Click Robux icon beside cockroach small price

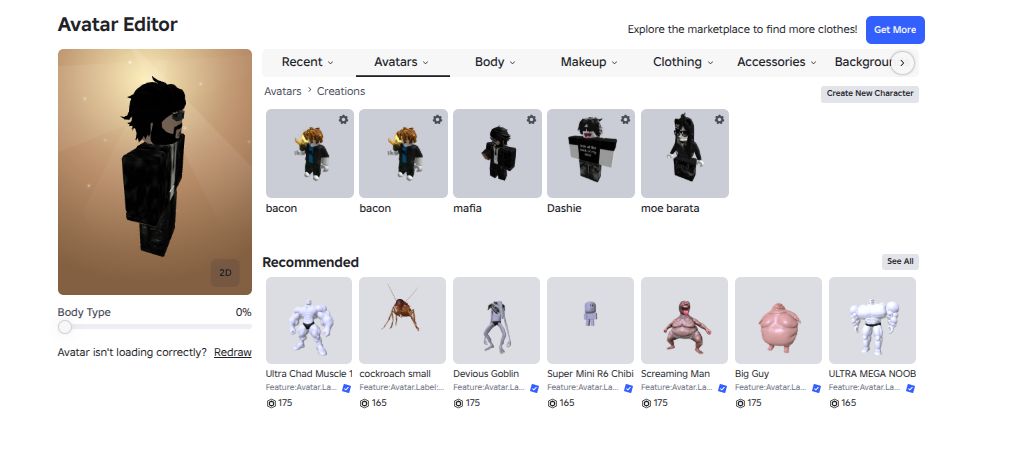coord(365,403)
